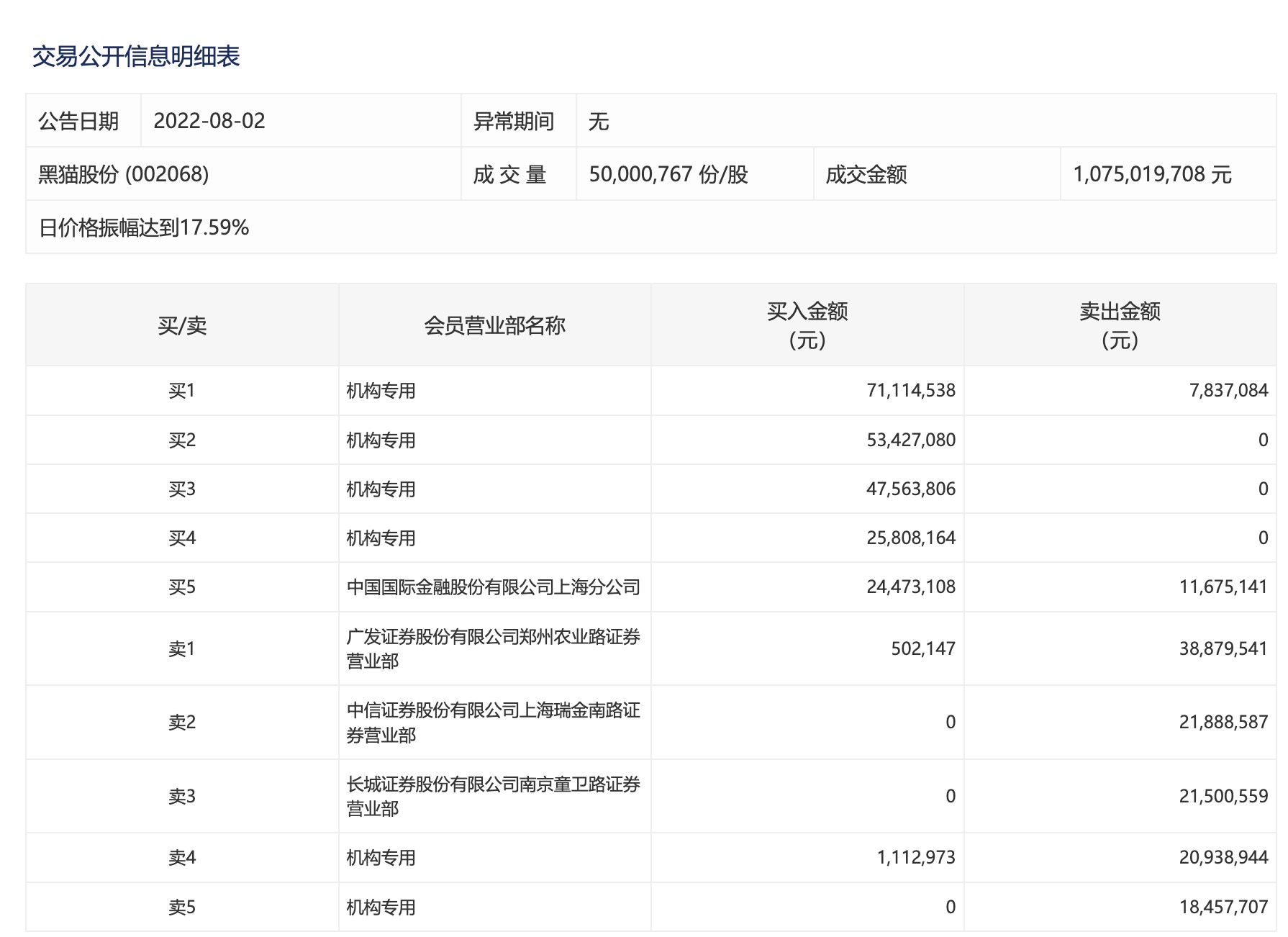Select the 0 buy amount in 卖5 row
The image size is (1288, 937).
[x=951, y=907]
